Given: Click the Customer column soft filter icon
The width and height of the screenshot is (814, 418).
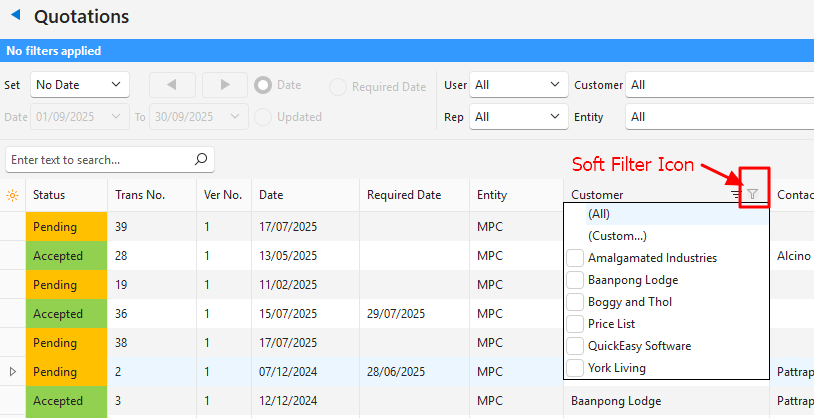Looking at the screenshot, I should point(753,194).
